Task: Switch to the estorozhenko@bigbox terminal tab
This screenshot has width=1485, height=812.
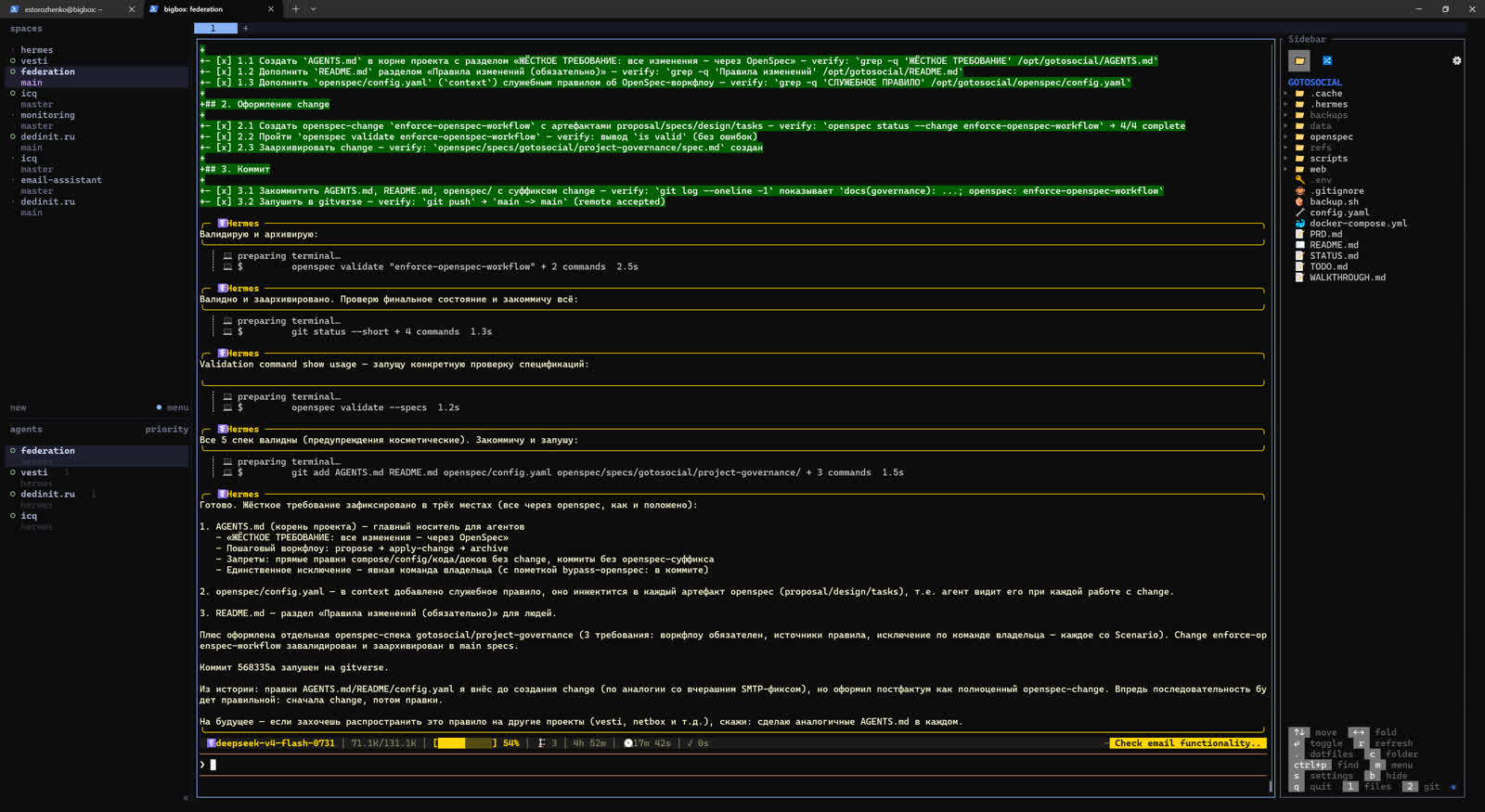Action: [x=71, y=9]
